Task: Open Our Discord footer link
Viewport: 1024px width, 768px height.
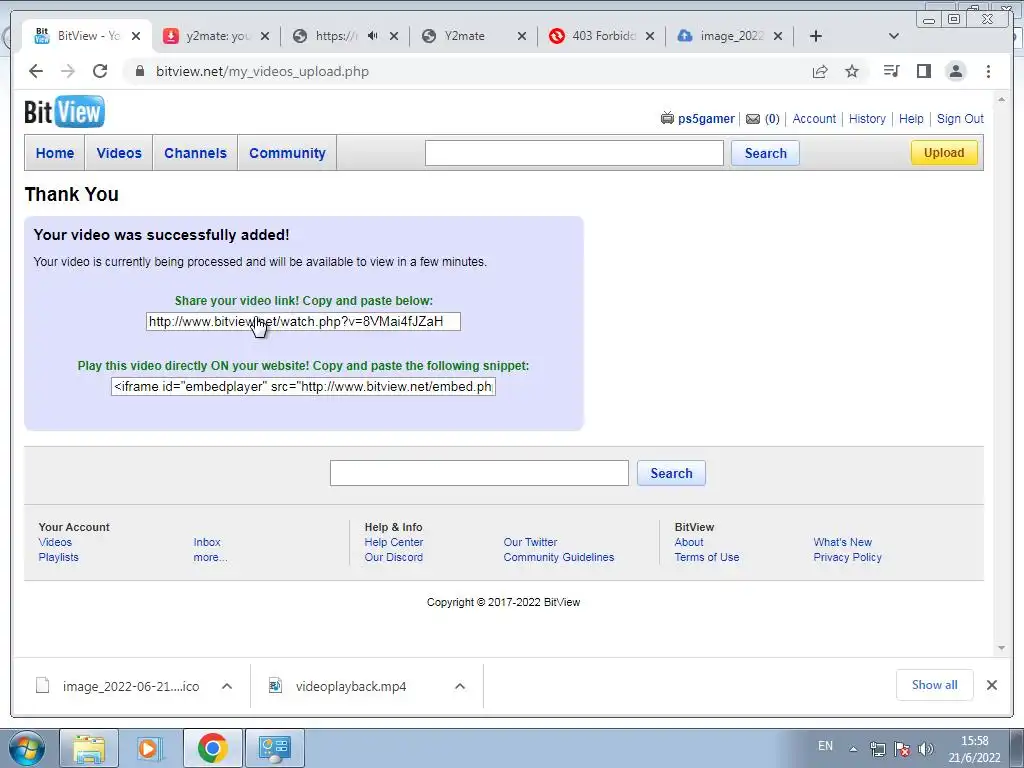Action: [x=394, y=557]
